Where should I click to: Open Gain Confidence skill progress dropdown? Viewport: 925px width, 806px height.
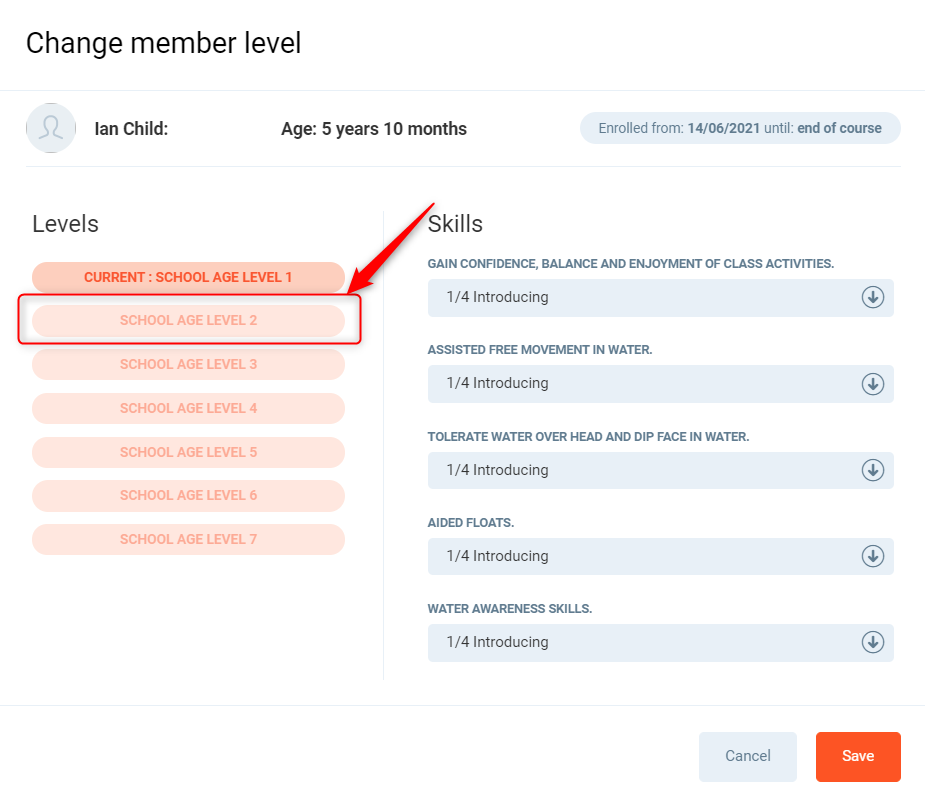(x=645, y=297)
